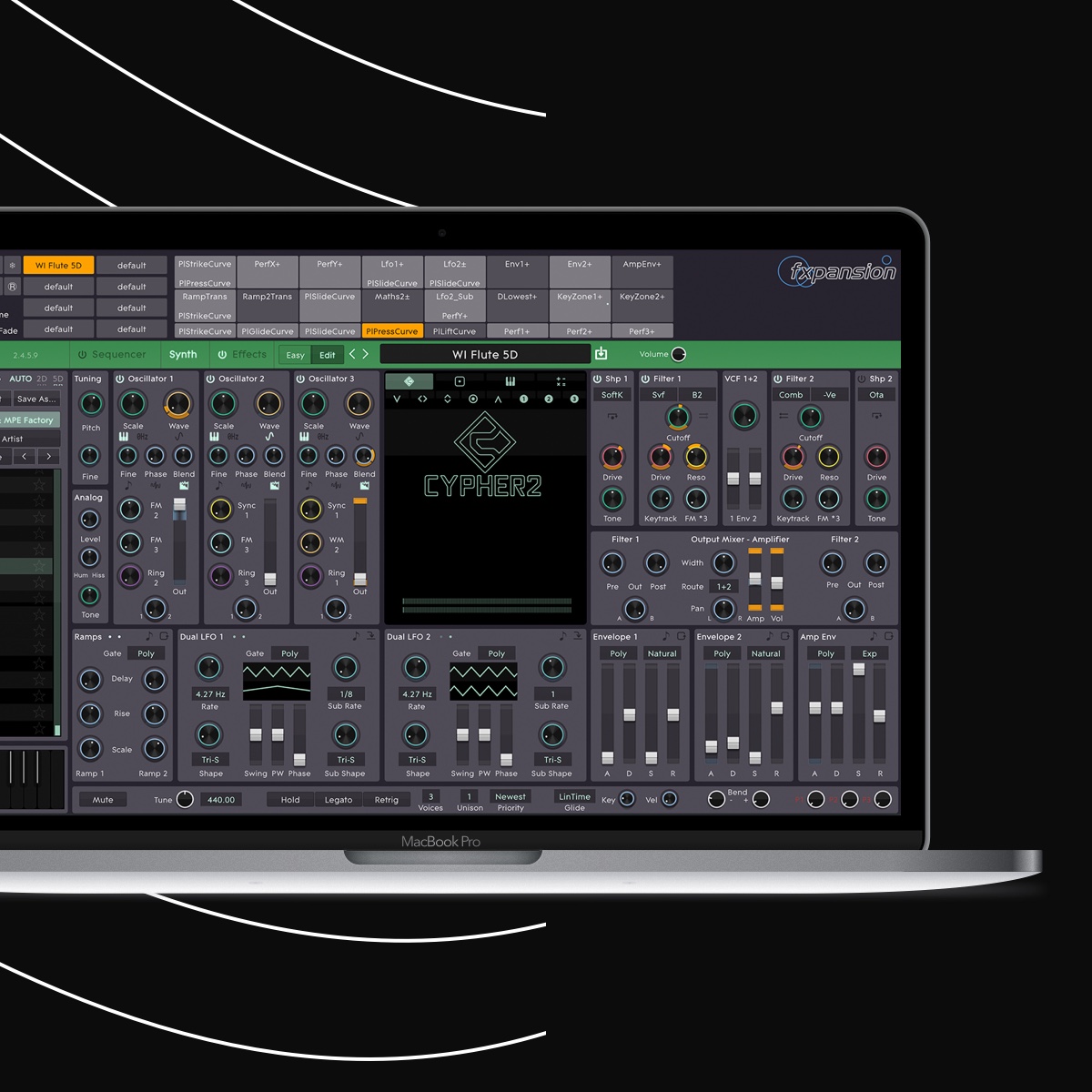1092x1092 pixels.
Task: Select oscillator 1 circle in display
Action: point(523,399)
